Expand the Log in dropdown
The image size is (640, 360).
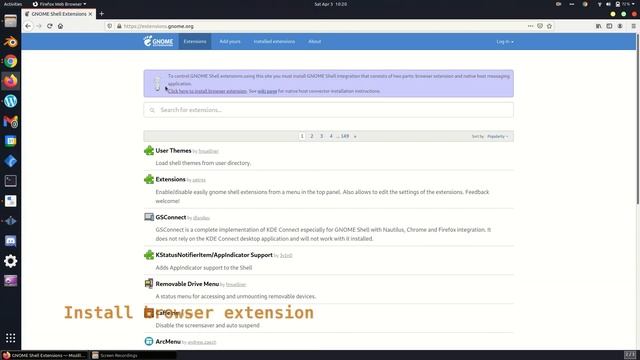click(x=505, y=42)
